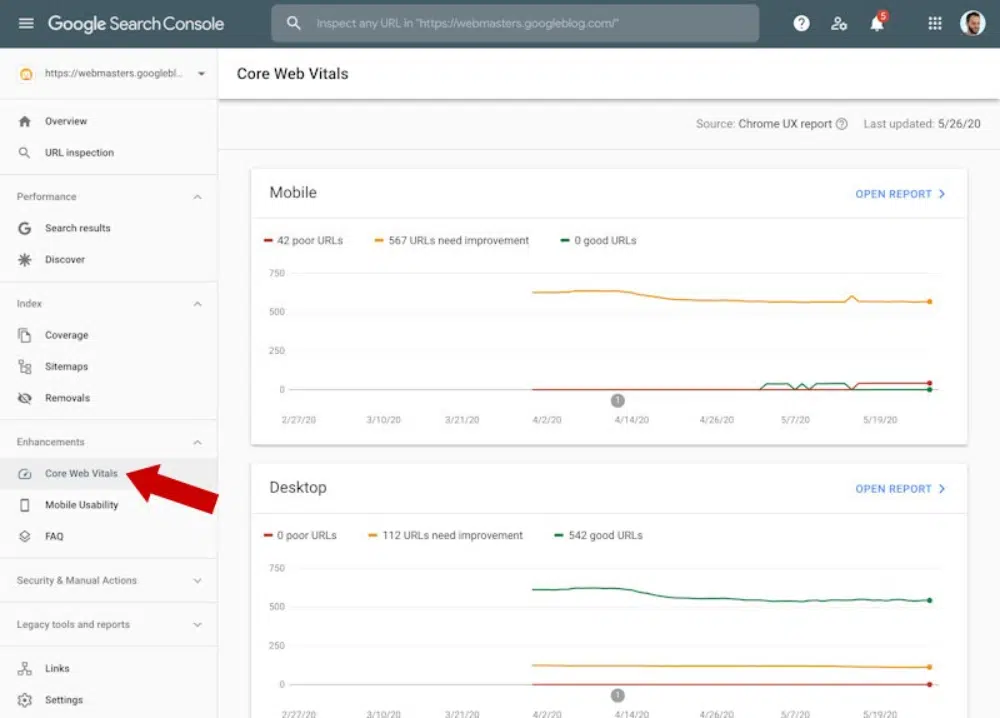The height and width of the screenshot is (718, 1000).
Task: Go to the Coverage report
Action: click(66, 335)
